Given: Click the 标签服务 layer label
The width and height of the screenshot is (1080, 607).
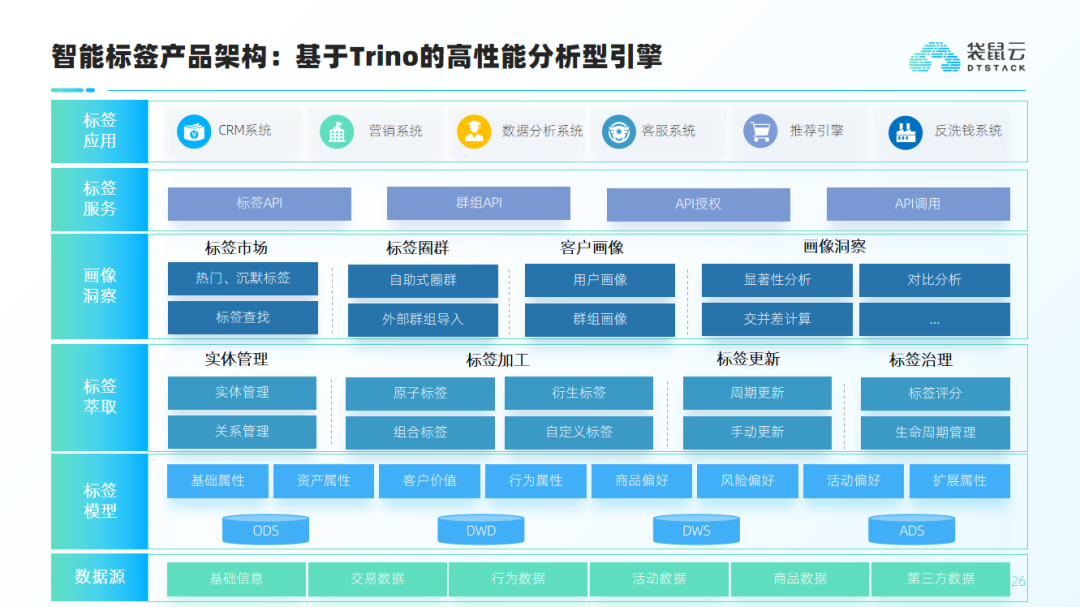Looking at the screenshot, I should [100, 198].
